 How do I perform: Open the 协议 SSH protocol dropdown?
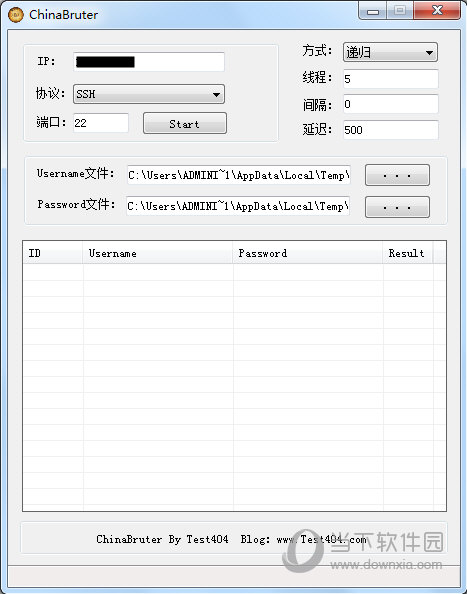tap(149, 94)
